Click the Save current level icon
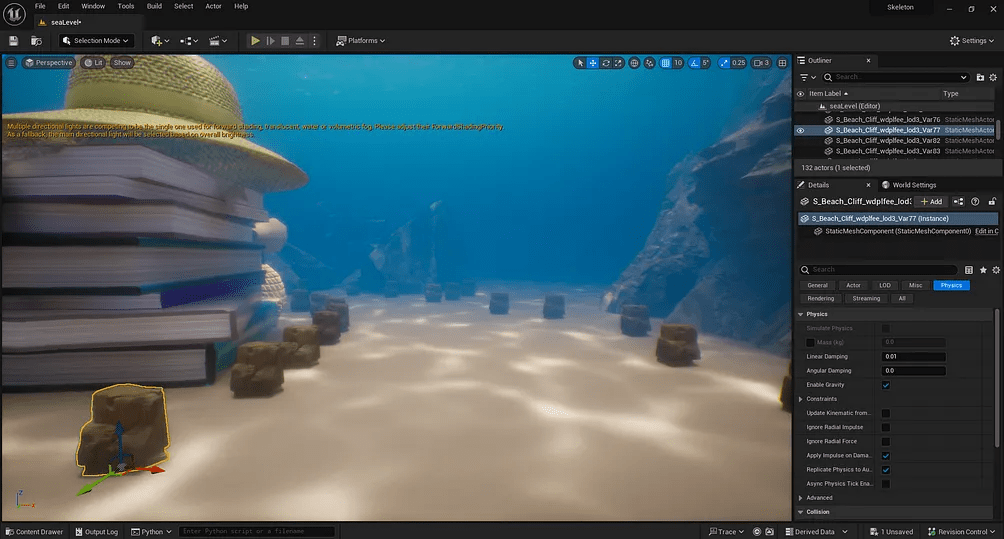1004x539 pixels. 14,41
